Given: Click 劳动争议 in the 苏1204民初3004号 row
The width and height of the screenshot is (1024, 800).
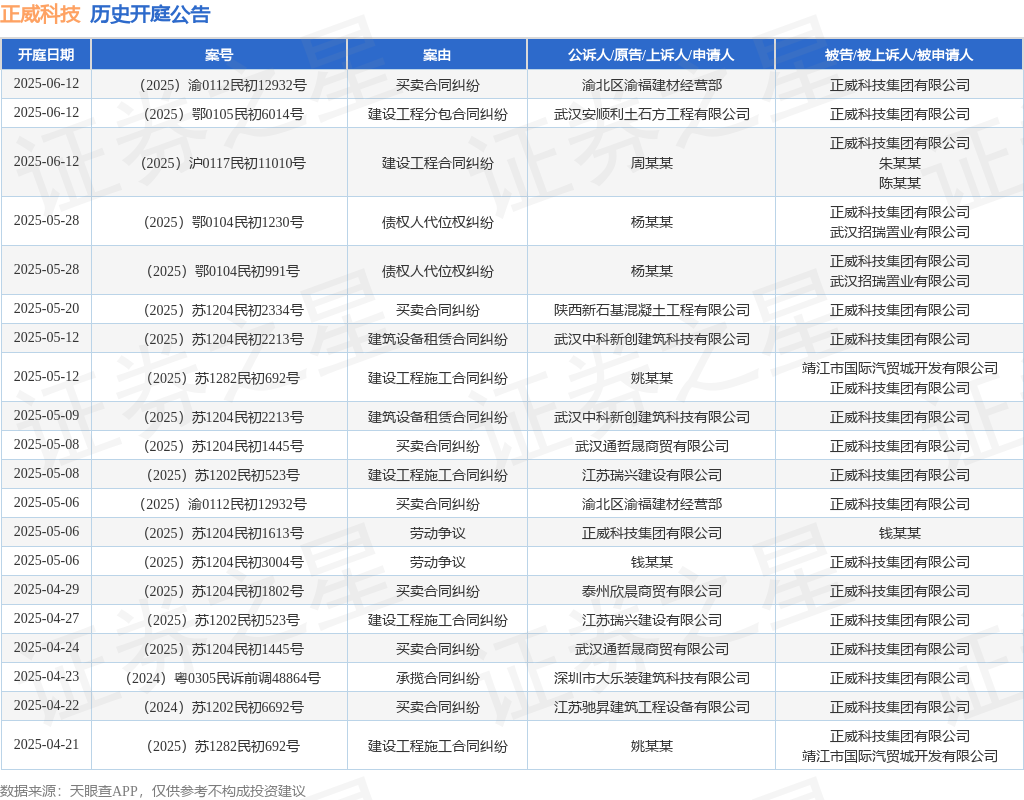Looking at the screenshot, I should (x=438, y=562).
